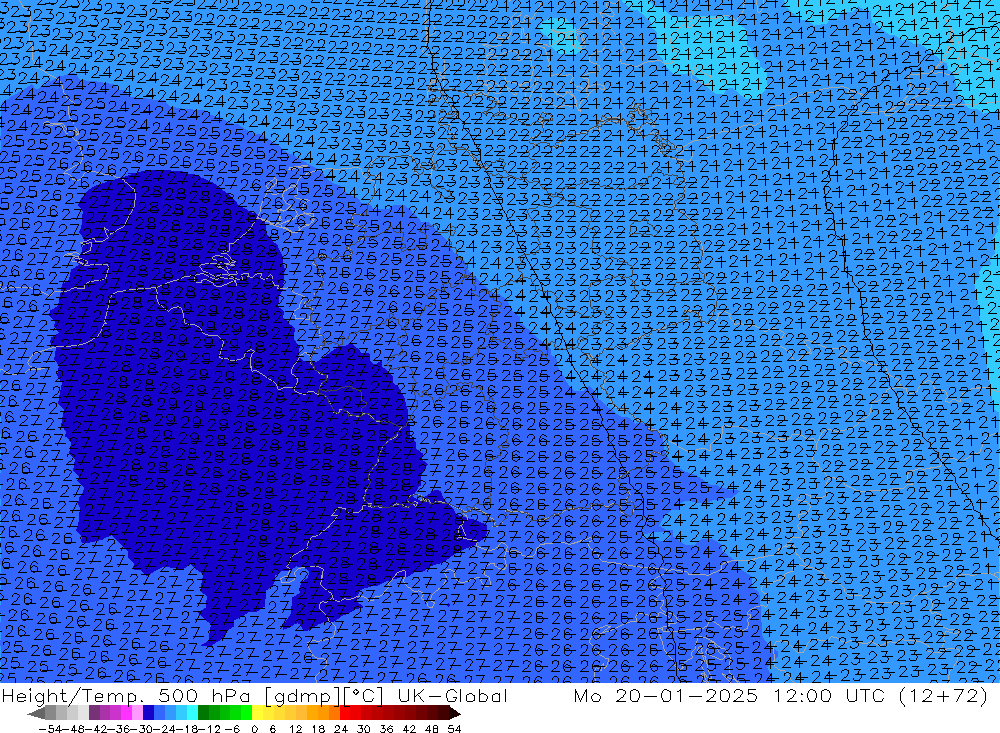The height and width of the screenshot is (733, 1000).
Task: Click the "[gdmp][°C]" units label
Action: [323, 696]
